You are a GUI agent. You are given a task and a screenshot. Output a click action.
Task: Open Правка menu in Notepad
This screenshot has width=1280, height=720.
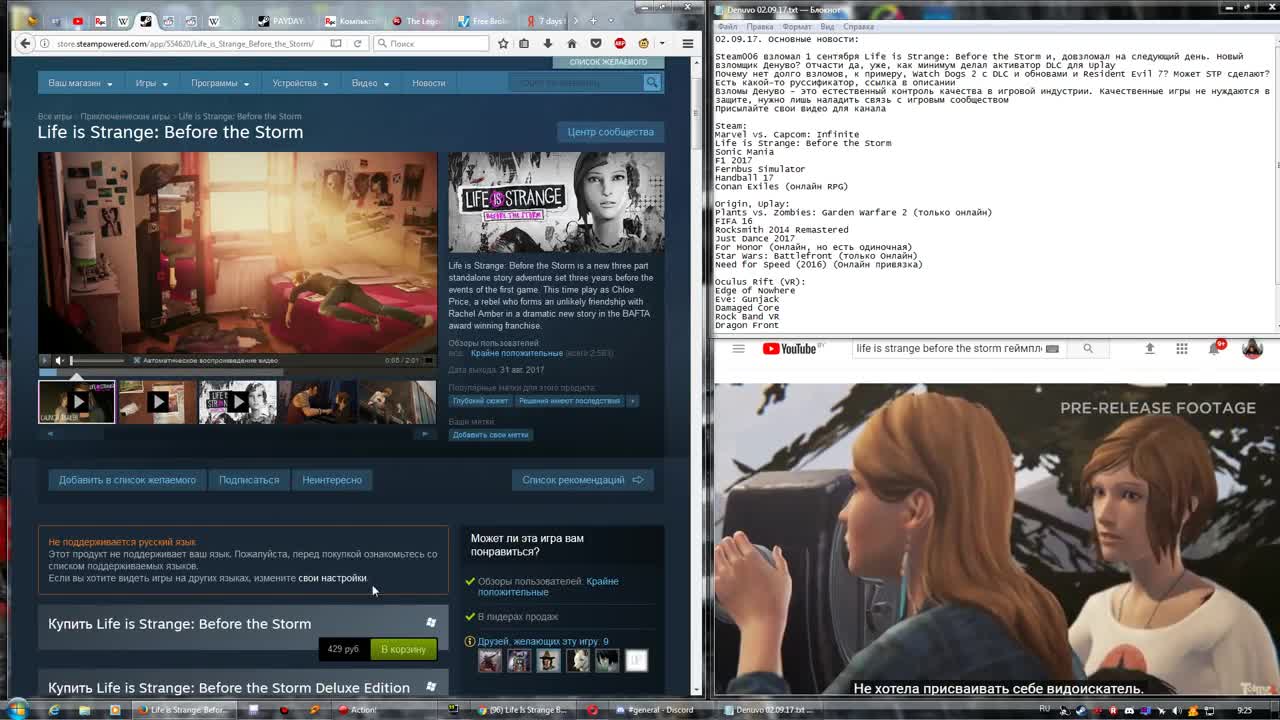click(759, 26)
